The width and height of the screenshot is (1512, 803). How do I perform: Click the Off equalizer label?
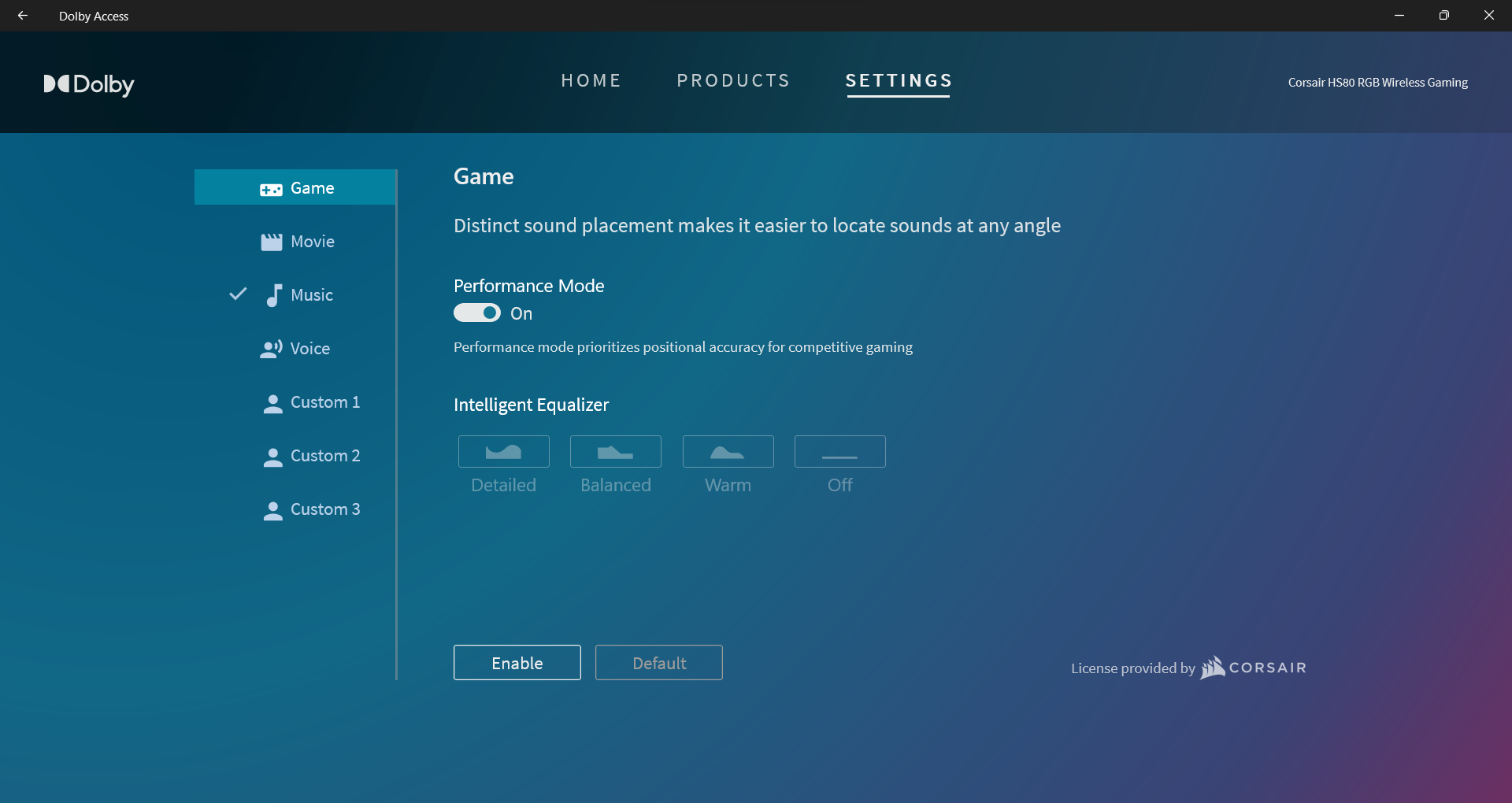tap(840, 485)
